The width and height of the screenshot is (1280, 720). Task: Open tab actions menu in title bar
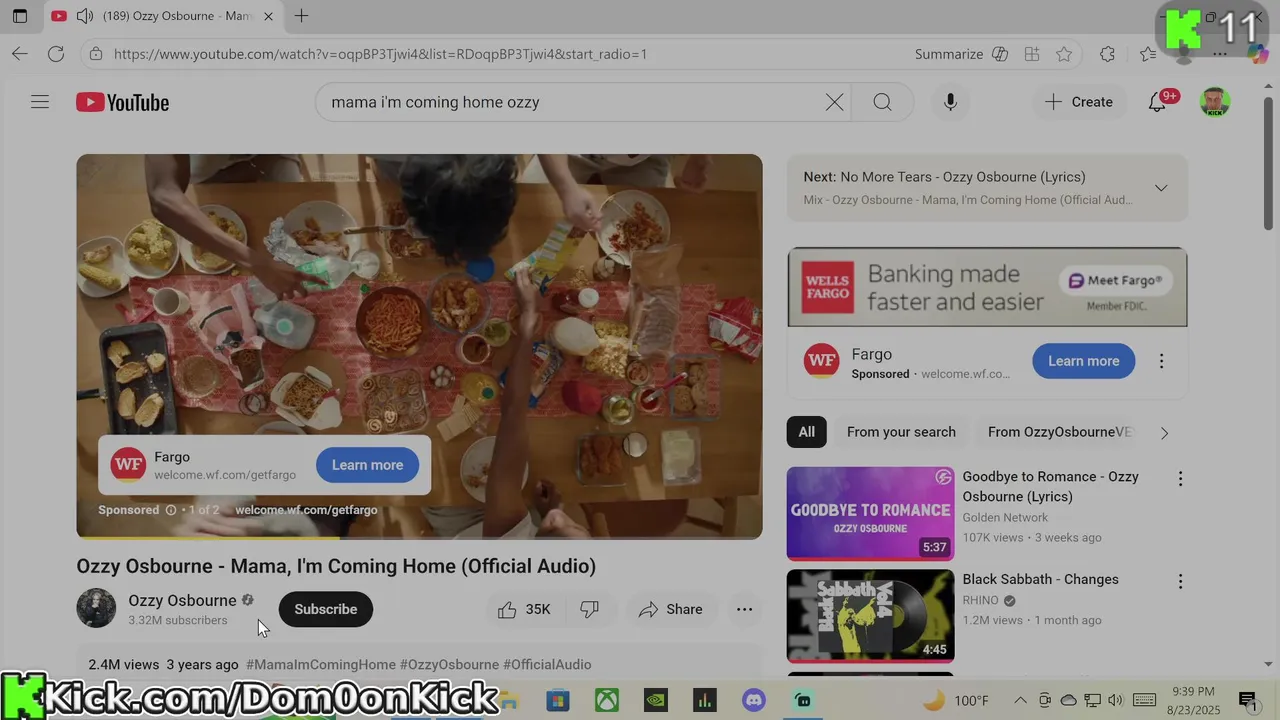pos(20,16)
